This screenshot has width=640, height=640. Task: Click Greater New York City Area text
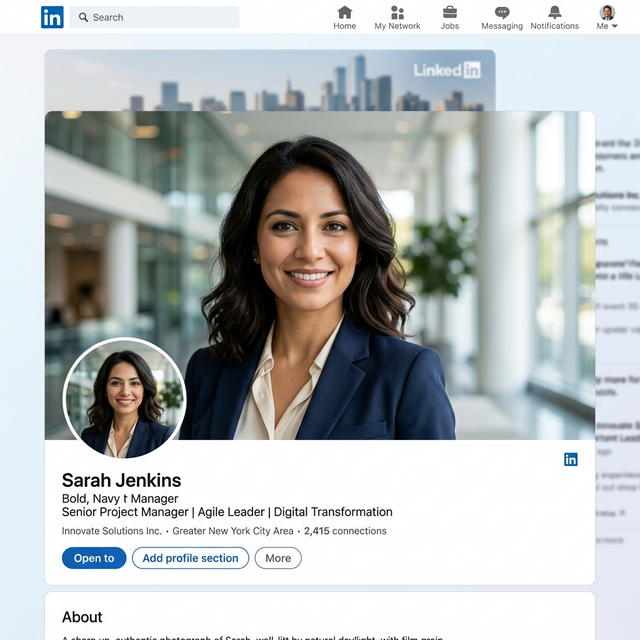(x=233, y=531)
